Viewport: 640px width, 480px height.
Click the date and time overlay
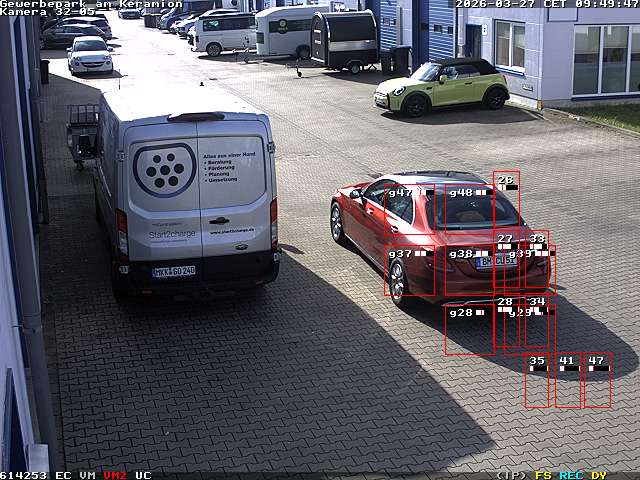[547, 4]
